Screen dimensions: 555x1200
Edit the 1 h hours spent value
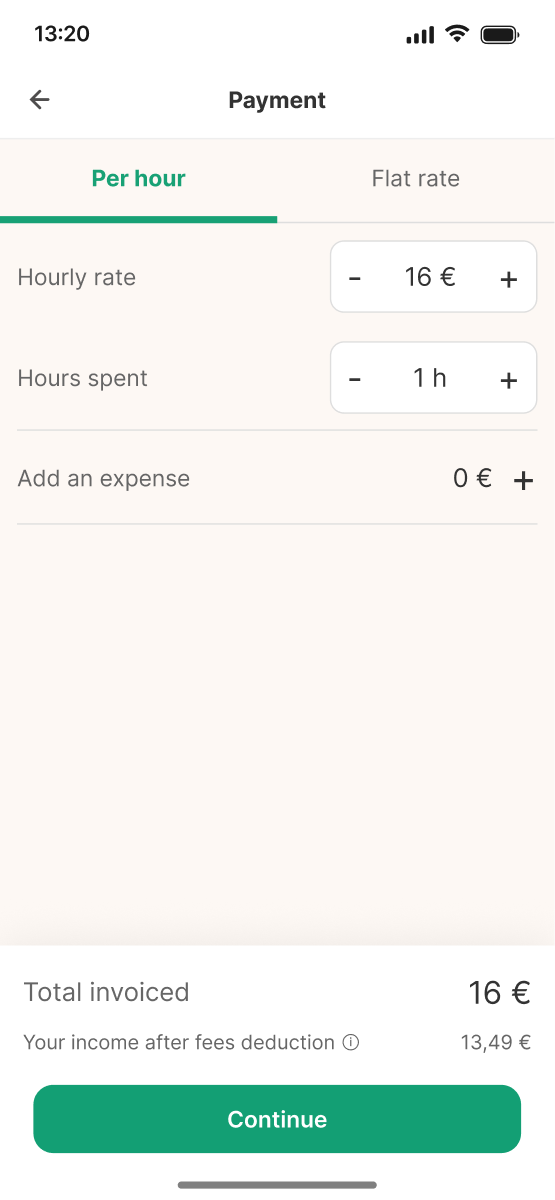click(430, 378)
